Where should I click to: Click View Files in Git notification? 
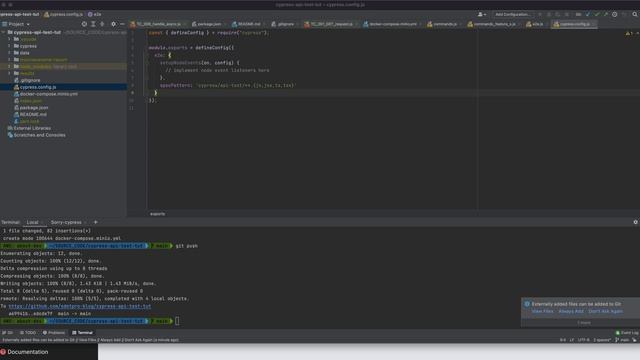(542, 311)
